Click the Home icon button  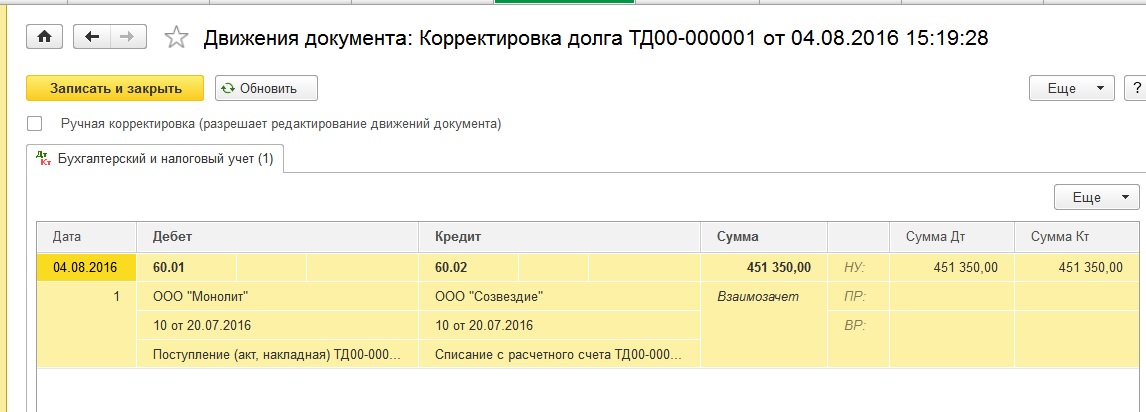tap(44, 37)
